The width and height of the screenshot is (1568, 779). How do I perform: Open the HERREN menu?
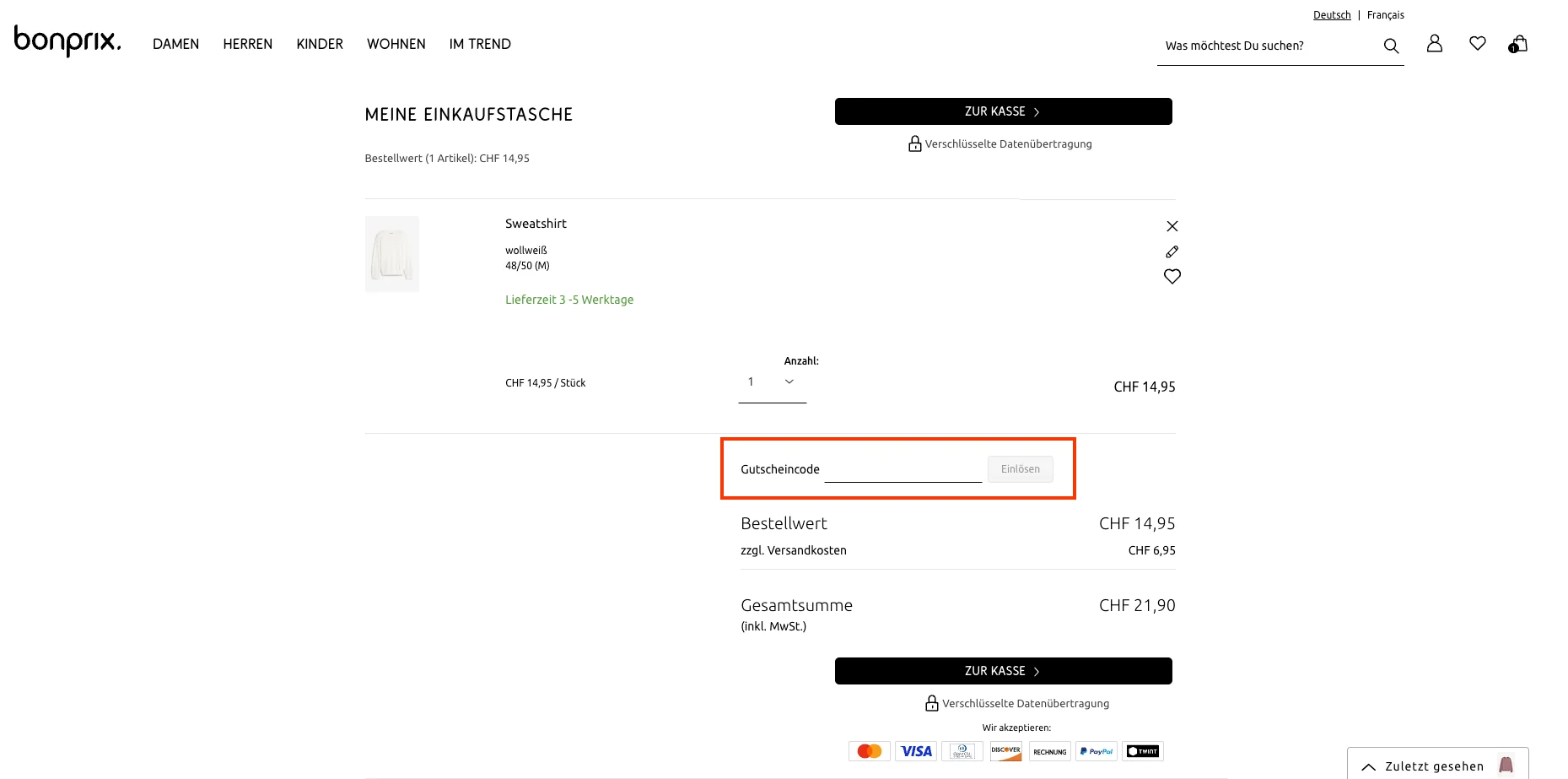(x=247, y=44)
